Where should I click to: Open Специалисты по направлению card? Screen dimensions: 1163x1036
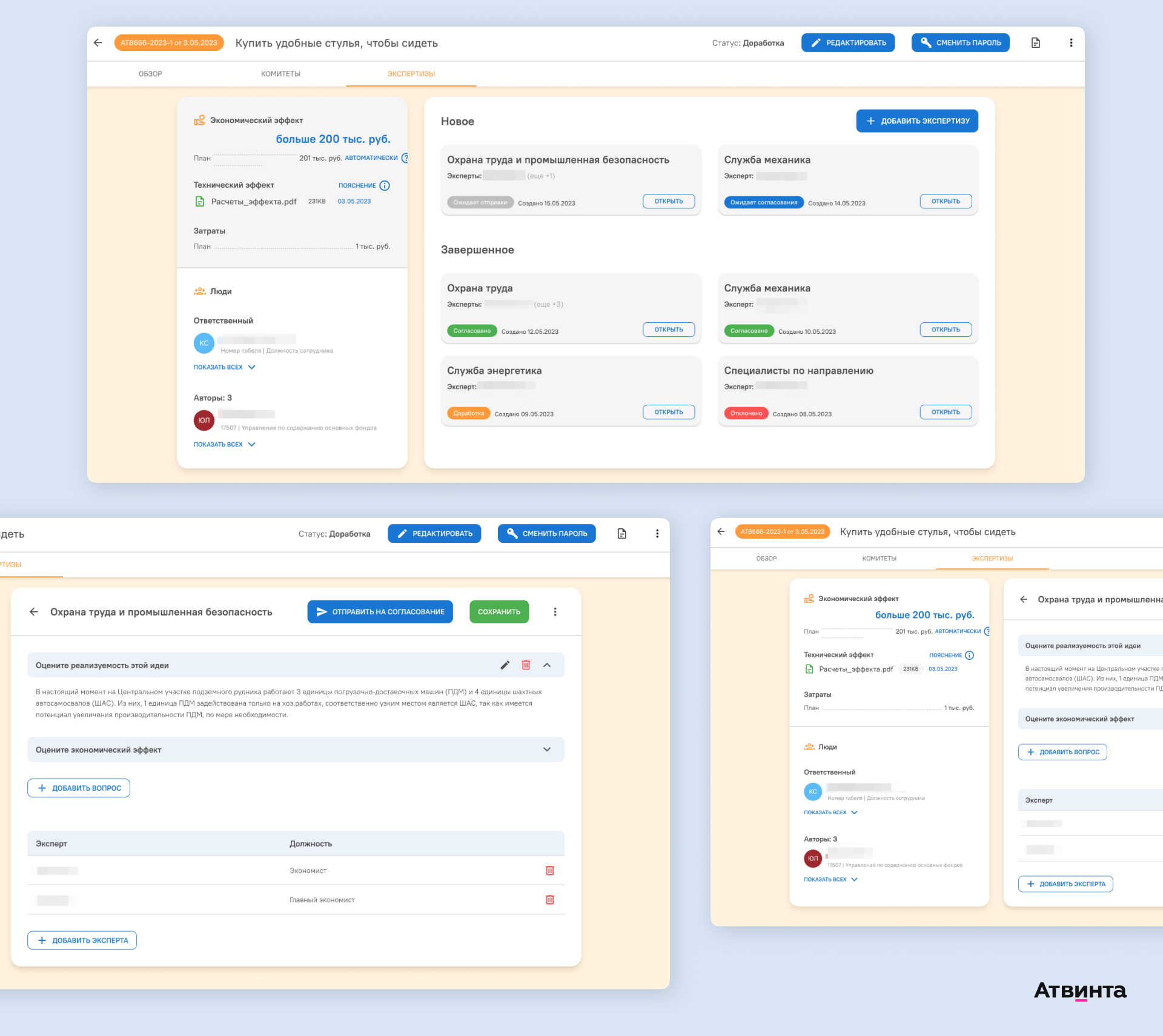click(946, 412)
